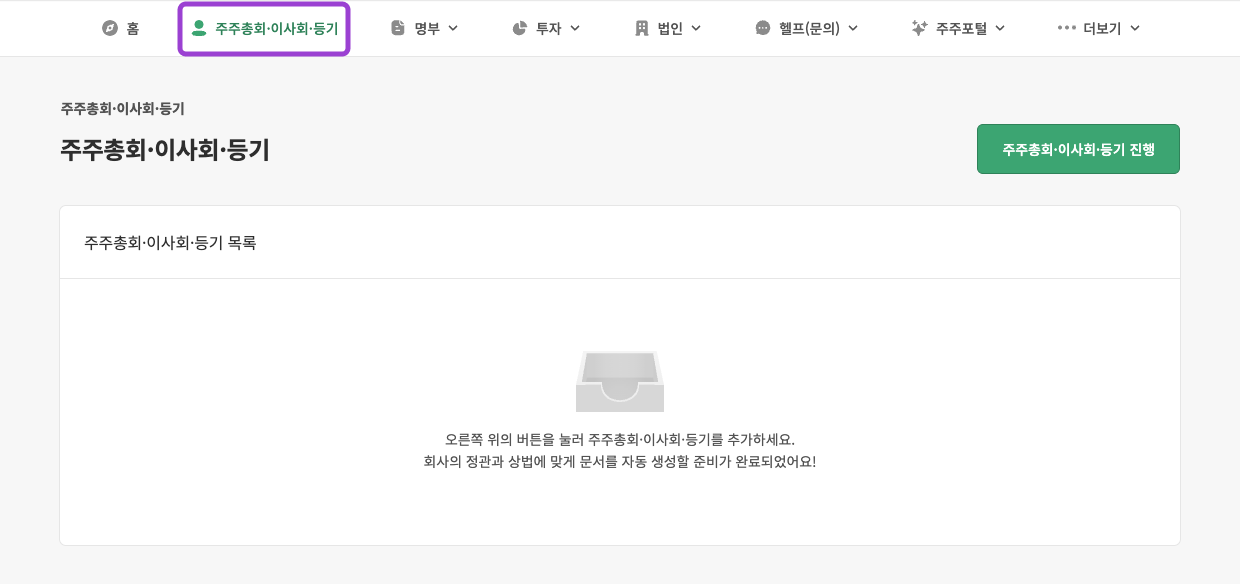1240x584 pixels.
Task: Click the ellipsis icon next to 더보기
Action: (1066, 28)
